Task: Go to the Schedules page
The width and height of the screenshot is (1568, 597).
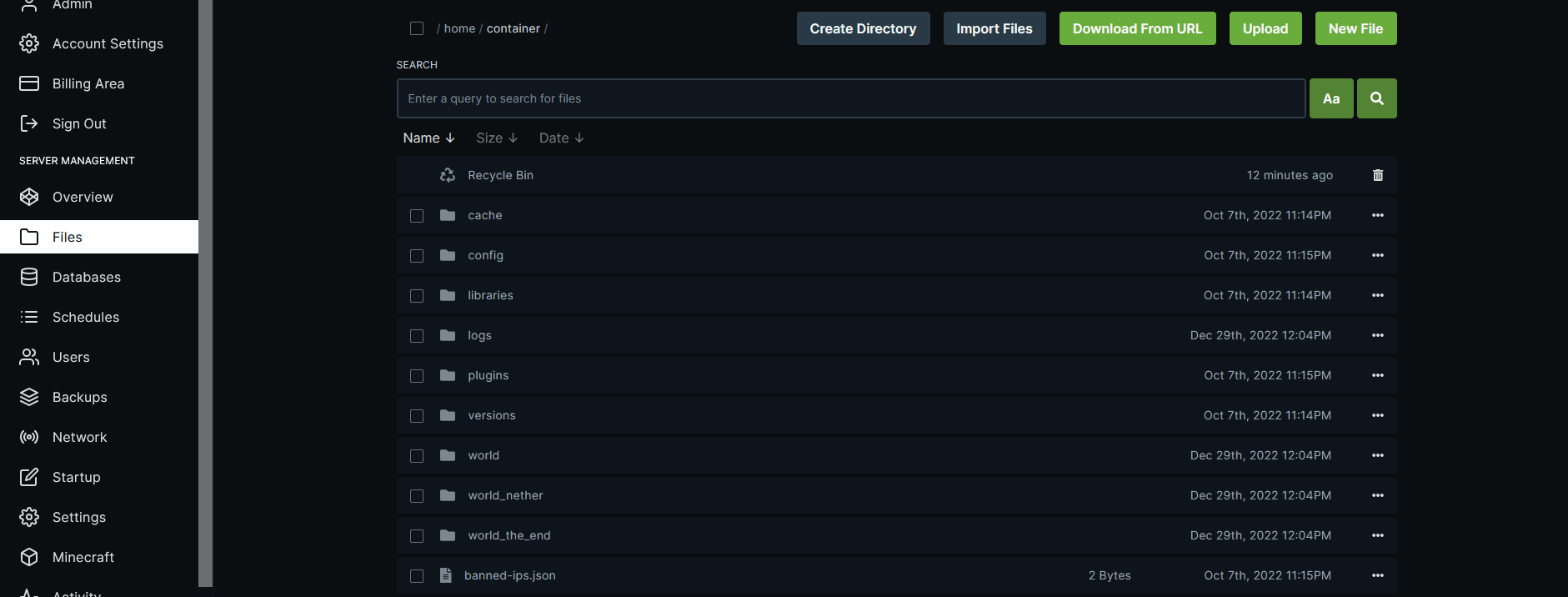Action: pyautogui.click(x=85, y=317)
